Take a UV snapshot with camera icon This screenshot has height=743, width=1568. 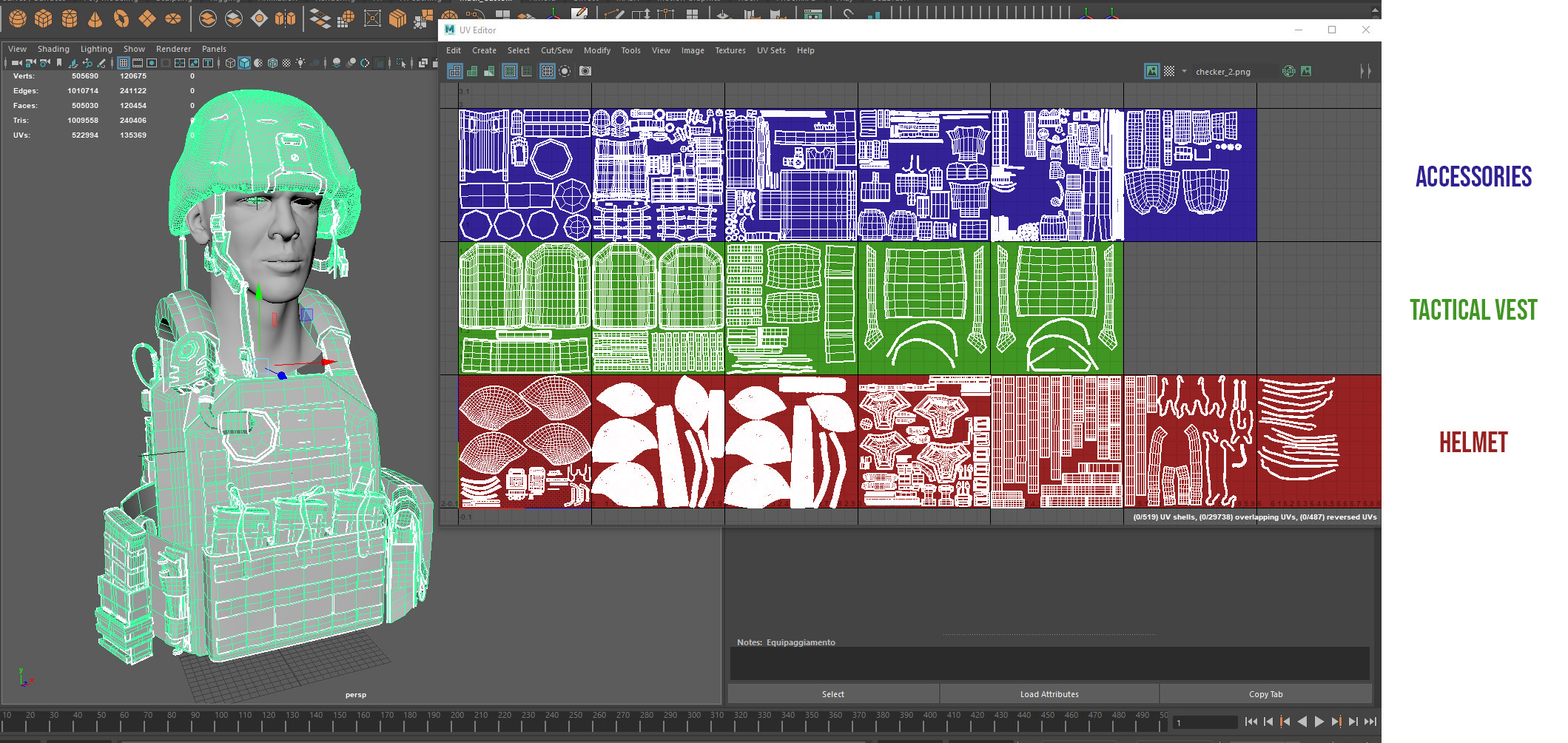pyautogui.click(x=585, y=71)
